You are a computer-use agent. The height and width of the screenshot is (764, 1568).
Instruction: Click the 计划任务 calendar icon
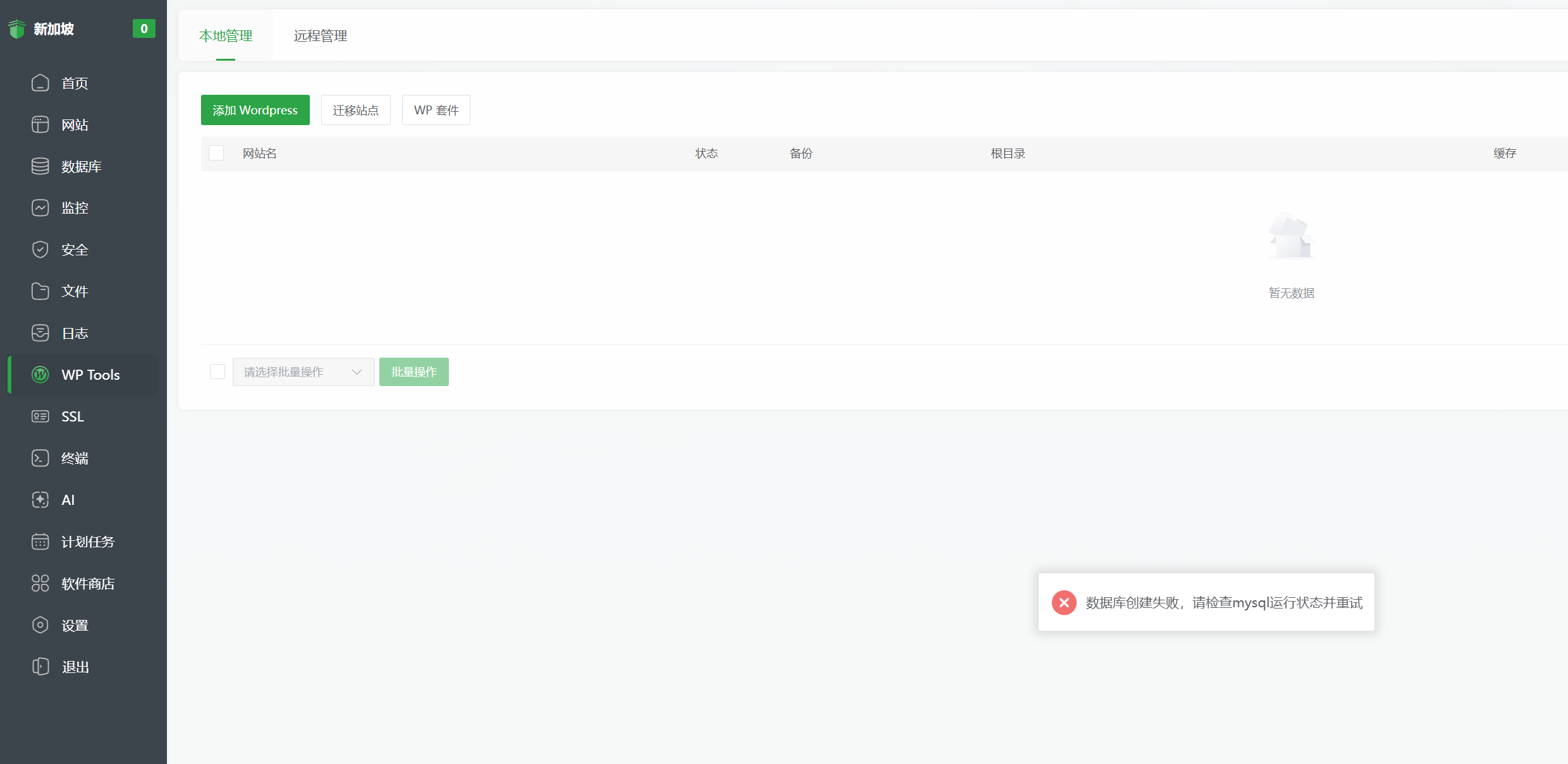(x=40, y=542)
